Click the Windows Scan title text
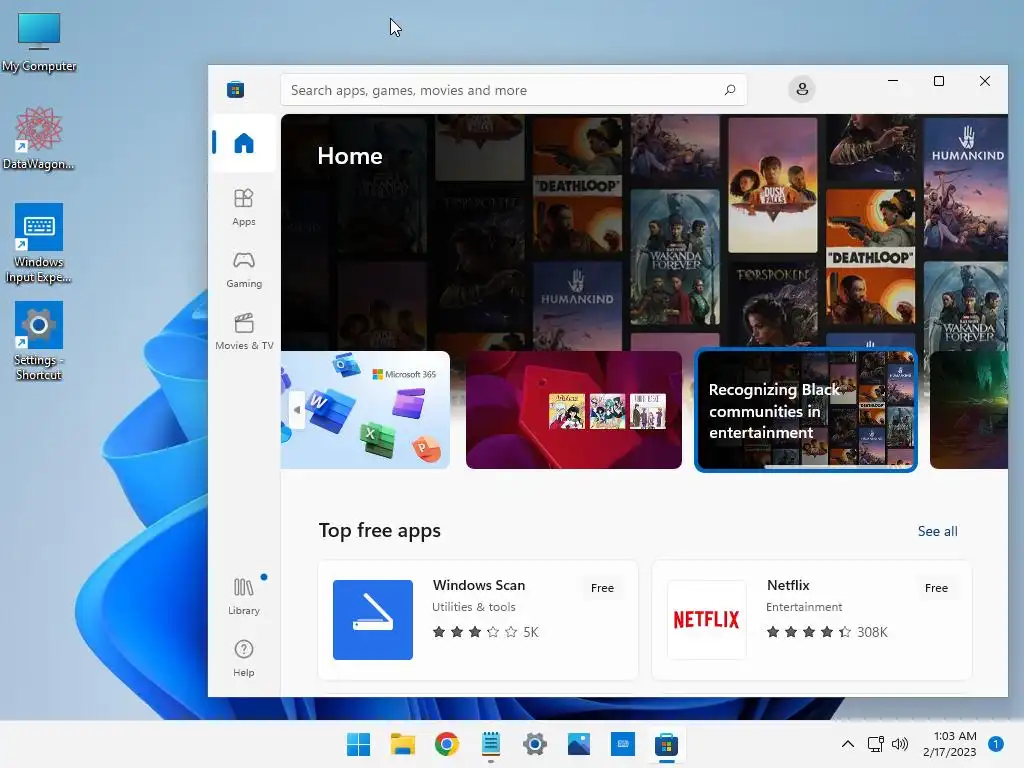The height and width of the screenshot is (768, 1024). point(479,585)
